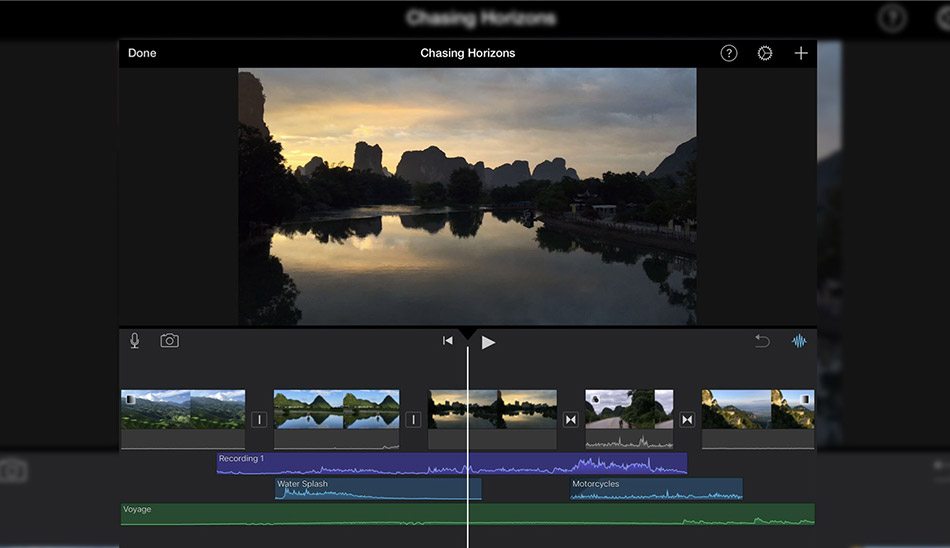Edit transition between first and second clips
This screenshot has width=950, height=548.
pos(259,419)
